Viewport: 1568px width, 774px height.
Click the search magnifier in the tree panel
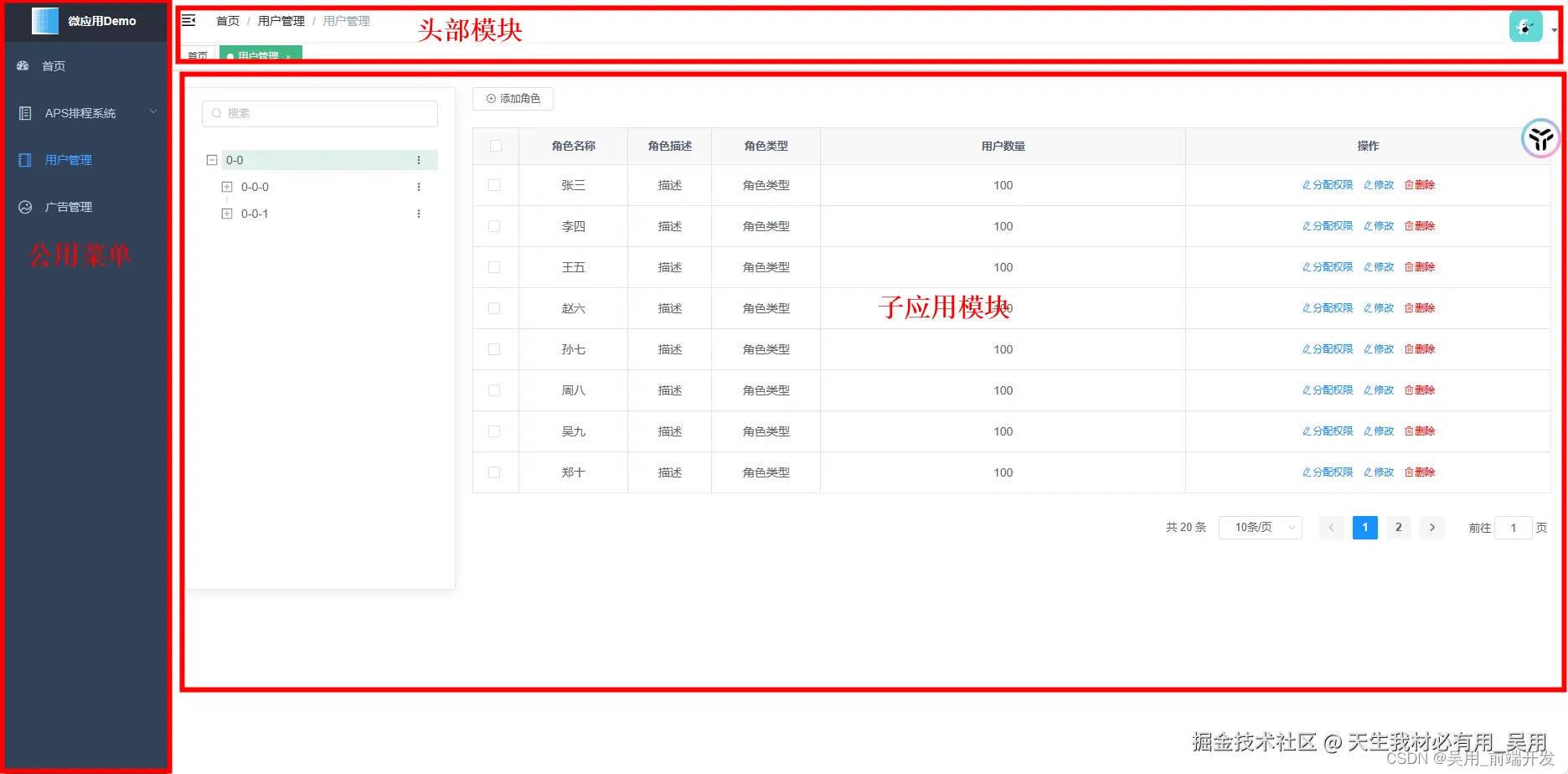[x=216, y=113]
